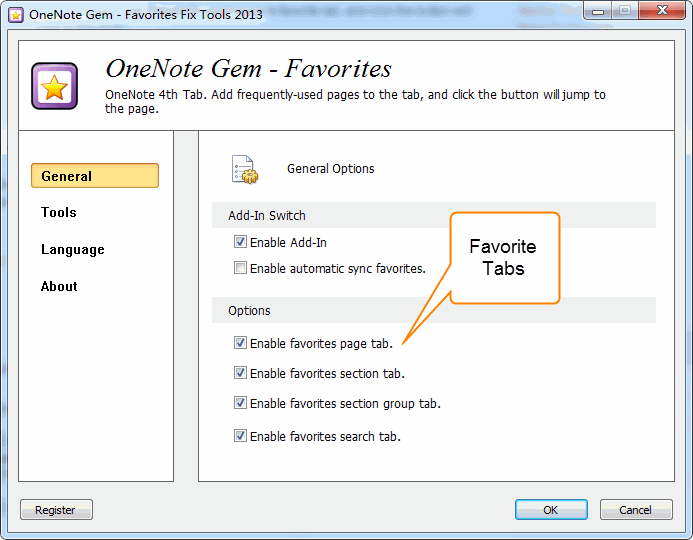This screenshot has height=540, width=693.
Task: Close the Favorites Fix Tools window
Action: pos(662,10)
